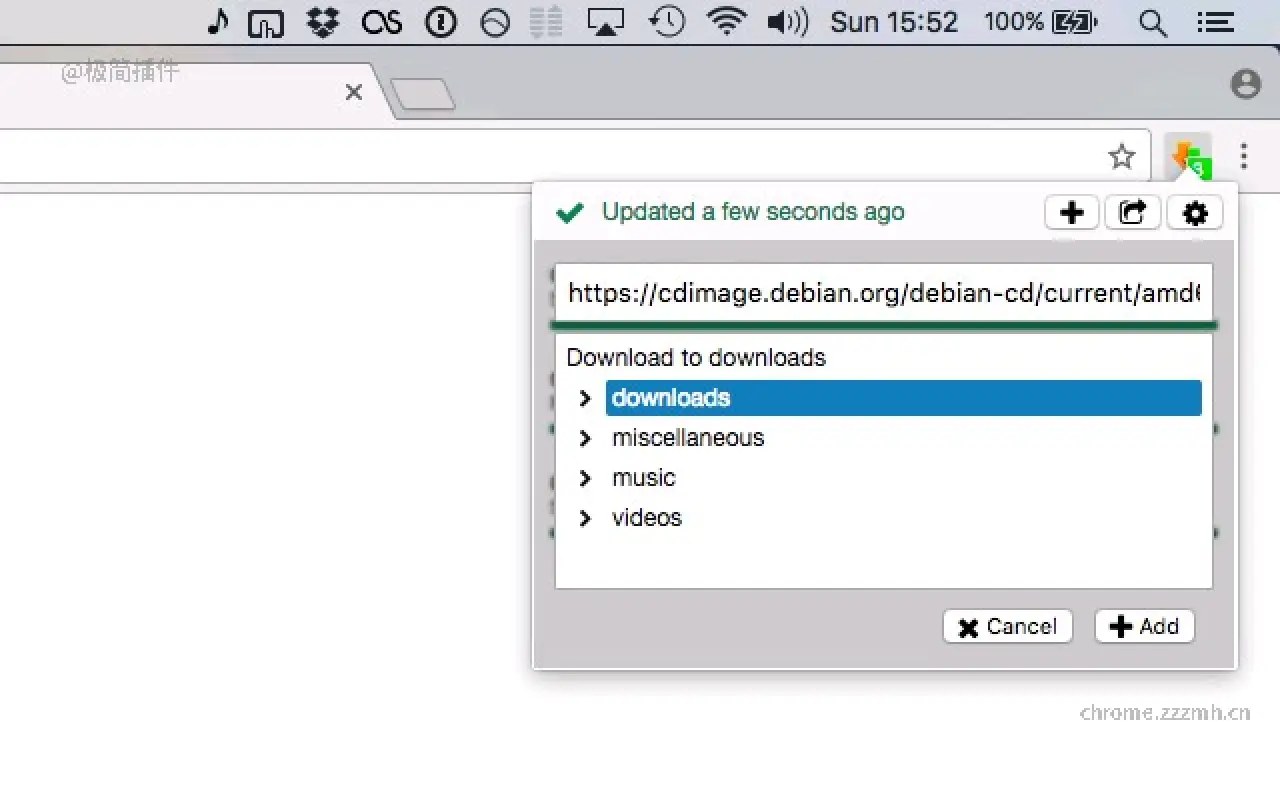This screenshot has width=1280, height=800.
Task: Expand the music folder
Action: coord(585,478)
